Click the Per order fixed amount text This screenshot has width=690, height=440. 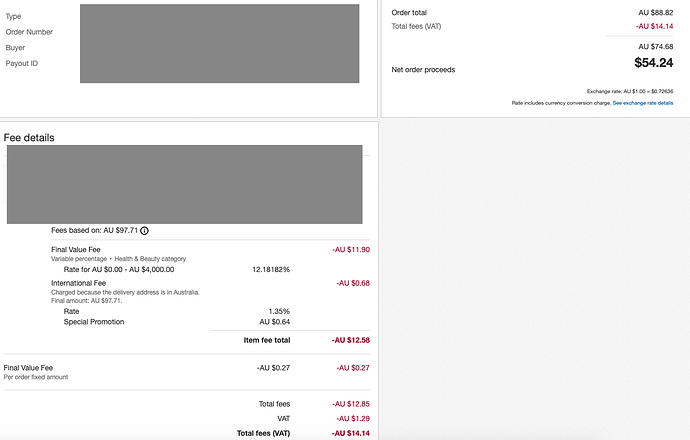[x=36, y=377]
